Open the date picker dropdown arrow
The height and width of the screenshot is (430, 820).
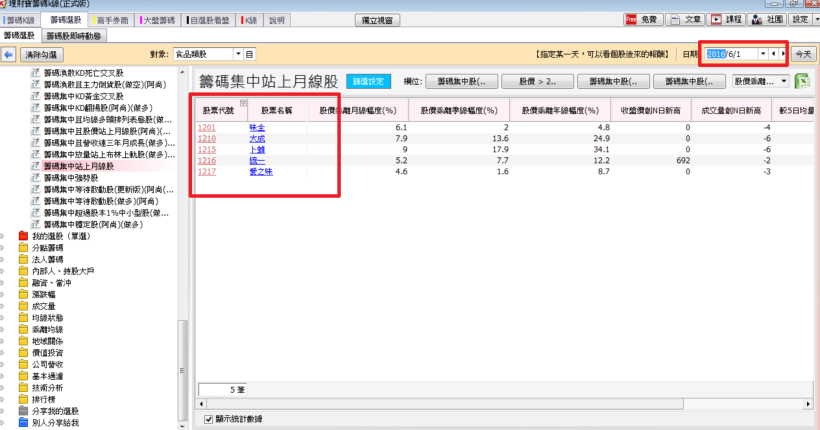(x=763, y=54)
